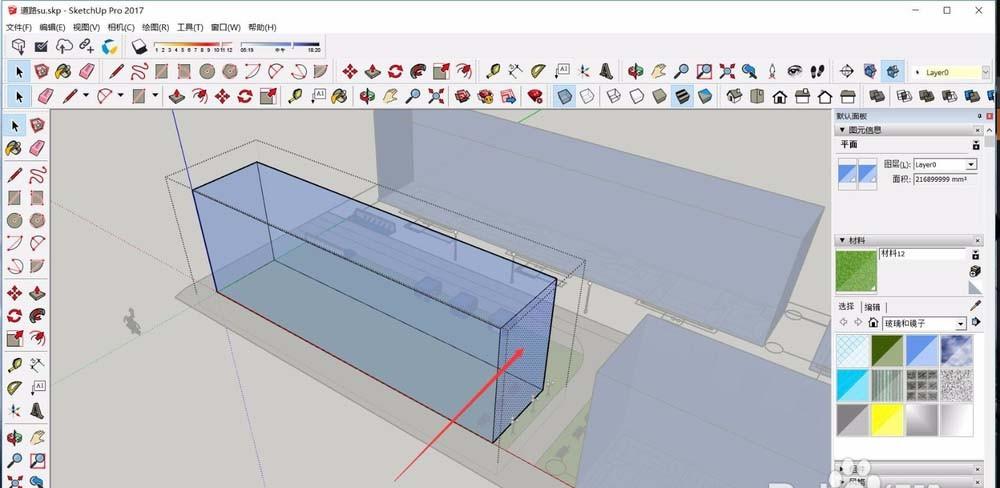Open the 绘图(R) menu
This screenshot has width=1000, height=488.
tap(155, 27)
